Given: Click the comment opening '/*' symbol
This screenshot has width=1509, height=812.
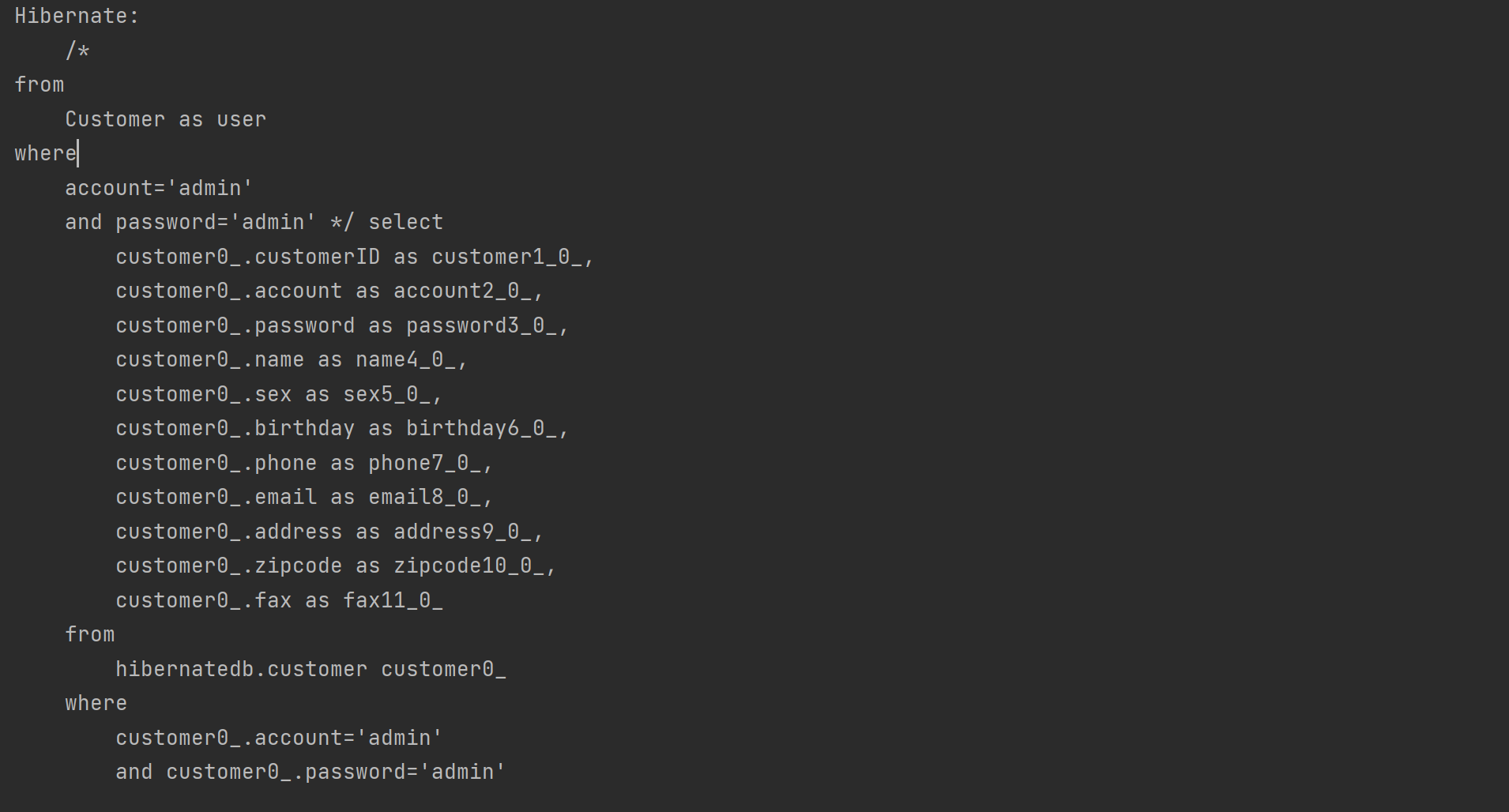Looking at the screenshot, I should coord(77,51).
